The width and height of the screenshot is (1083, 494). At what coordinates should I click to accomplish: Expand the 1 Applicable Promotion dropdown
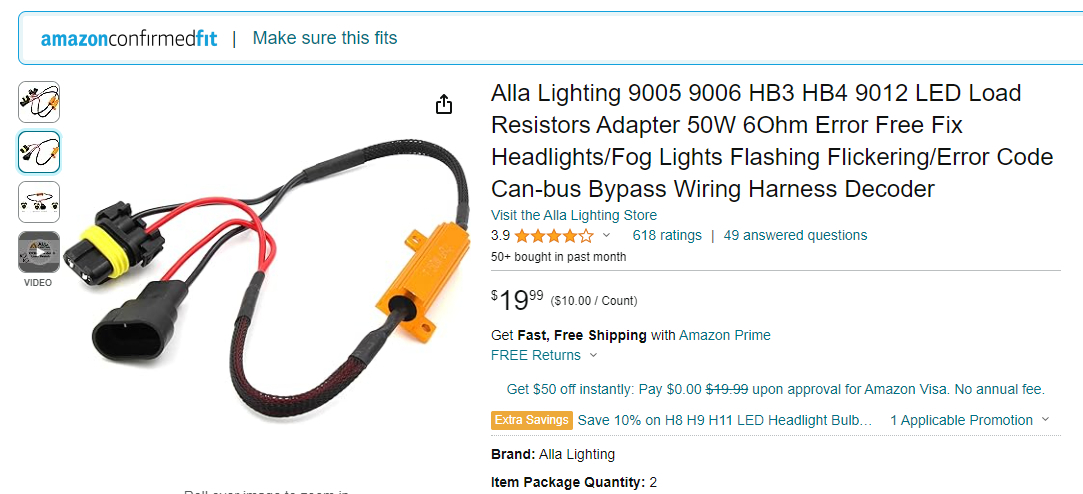click(1045, 420)
